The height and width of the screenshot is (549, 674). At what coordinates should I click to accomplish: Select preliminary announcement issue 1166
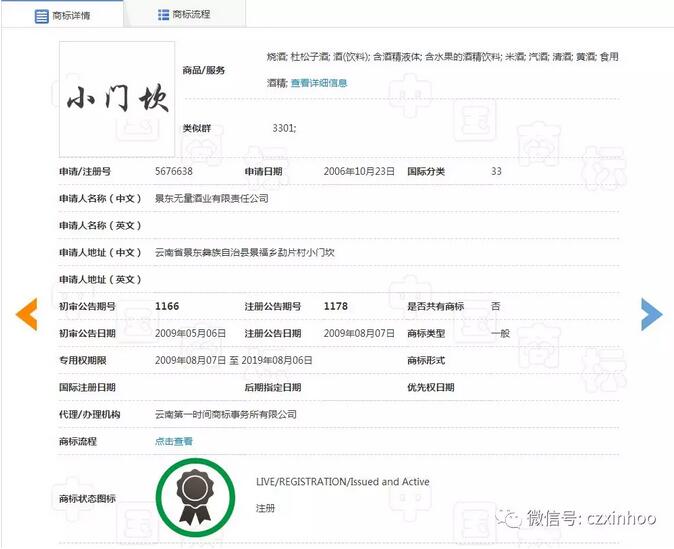tap(167, 306)
